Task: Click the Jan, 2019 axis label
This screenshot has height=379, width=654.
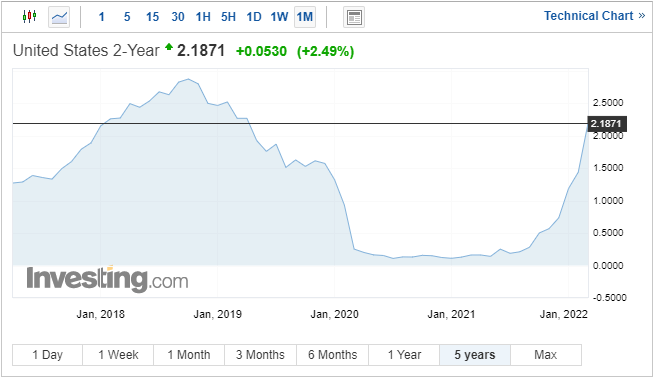Action: pyautogui.click(x=217, y=314)
